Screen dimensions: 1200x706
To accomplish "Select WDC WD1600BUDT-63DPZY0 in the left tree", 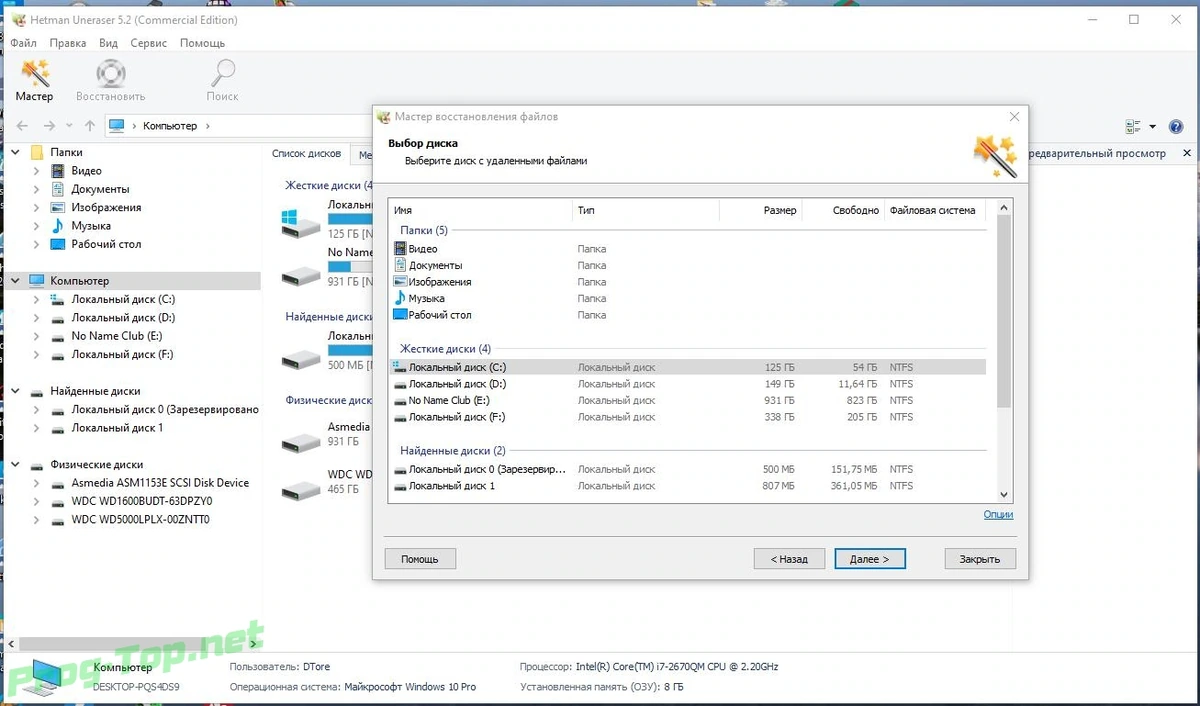I will tap(142, 501).
